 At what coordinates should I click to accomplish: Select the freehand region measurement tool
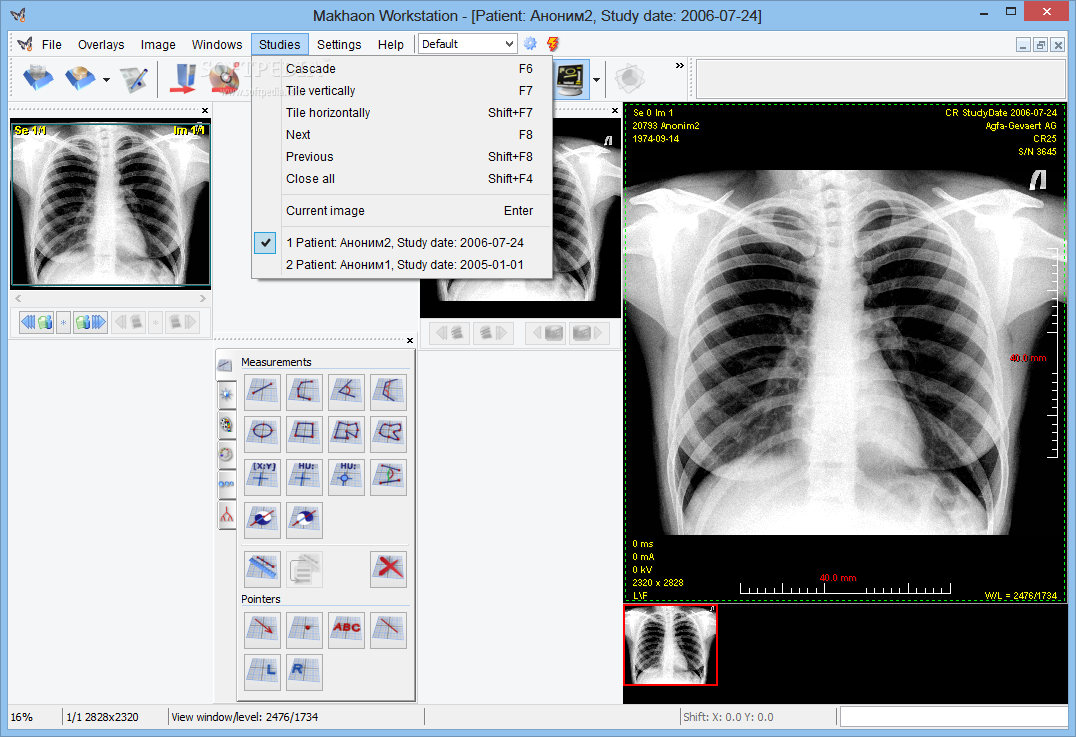(x=388, y=434)
